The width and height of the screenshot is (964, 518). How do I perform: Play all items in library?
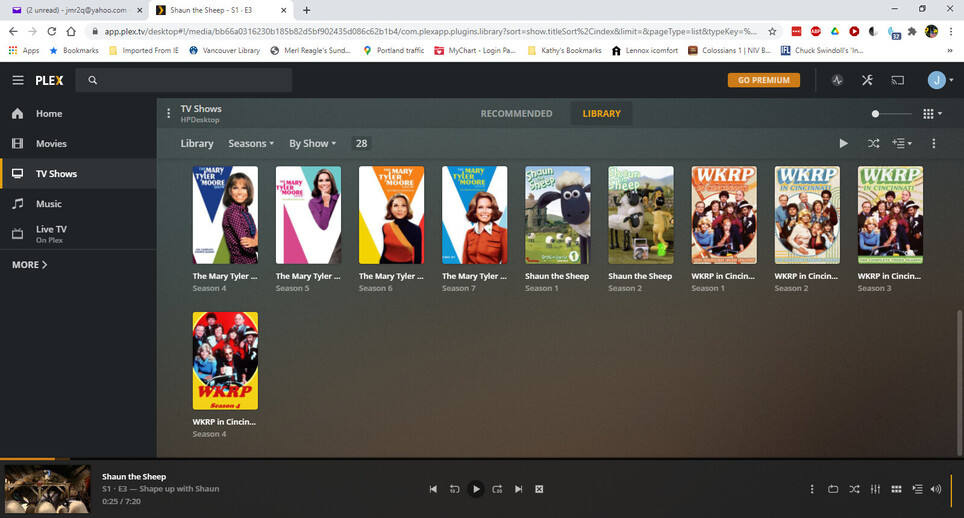844,143
